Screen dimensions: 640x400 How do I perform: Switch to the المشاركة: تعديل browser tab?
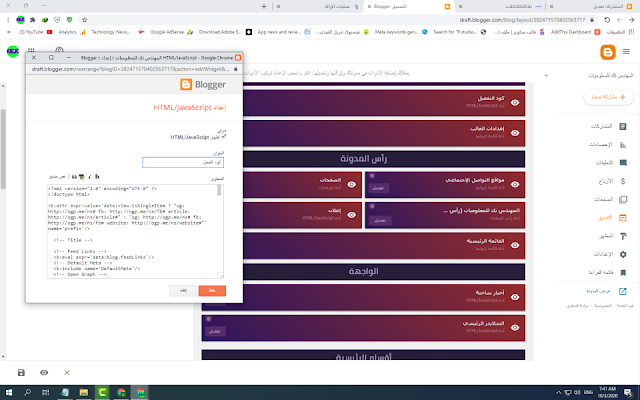591,7
